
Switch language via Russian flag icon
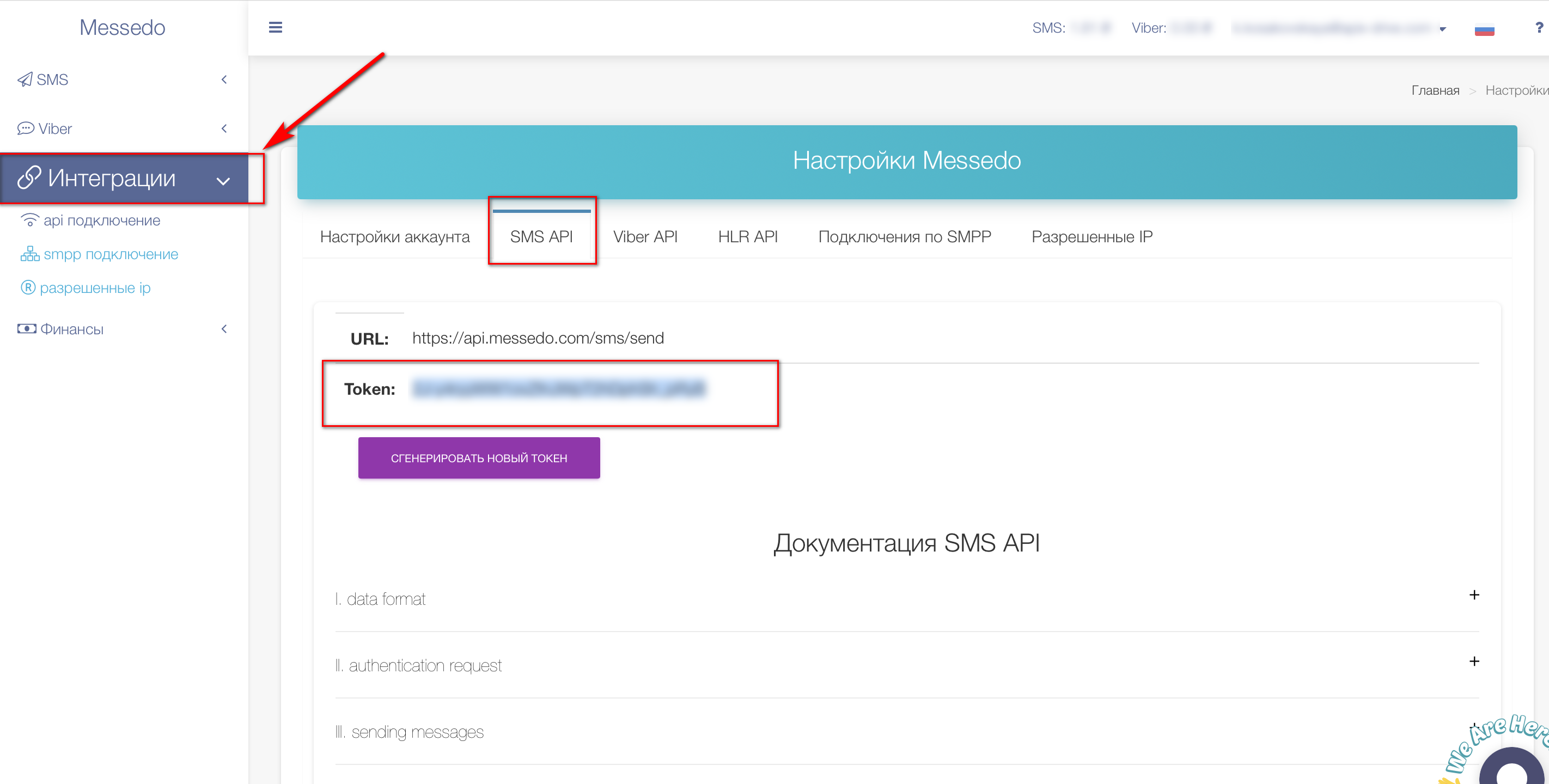(1484, 29)
